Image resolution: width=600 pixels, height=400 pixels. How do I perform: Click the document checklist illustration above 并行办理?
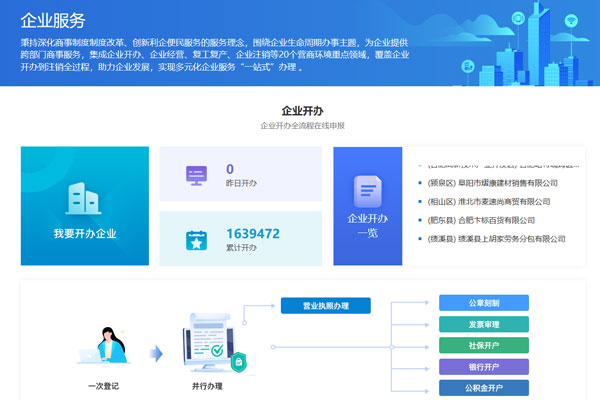[x=210, y=343]
